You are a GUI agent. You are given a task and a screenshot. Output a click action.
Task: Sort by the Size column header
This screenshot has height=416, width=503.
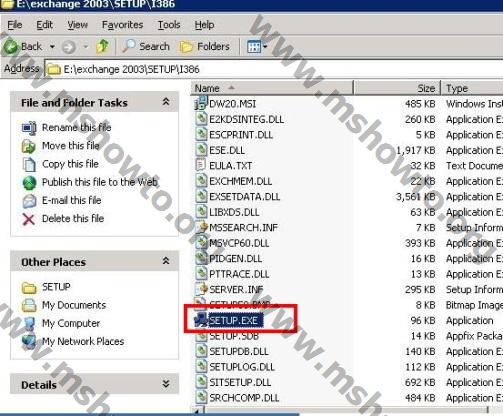pyautogui.click(x=397, y=88)
